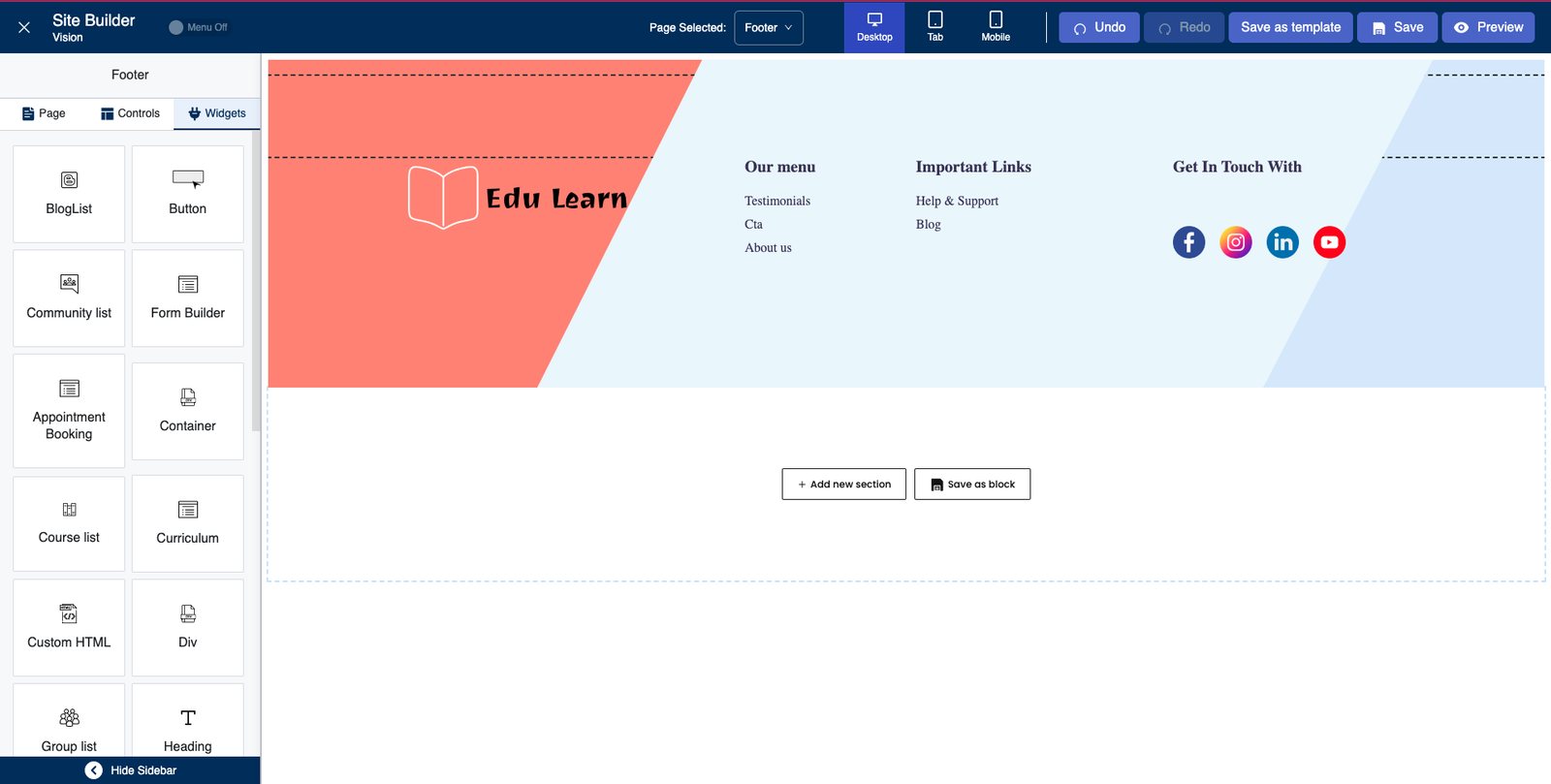Click the Testimonials footer link
Viewport: 1551px width, 784px height.
(777, 201)
